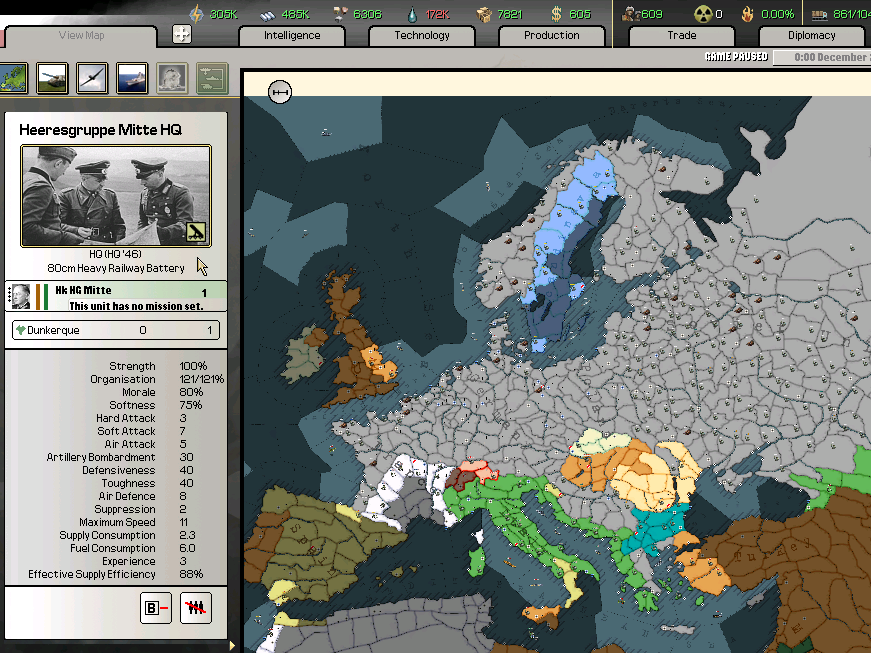Viewport: 871px width, 653px height.
Task: Click the disband unit crossed-soldiers button
Action: click(x=196, y=607)
